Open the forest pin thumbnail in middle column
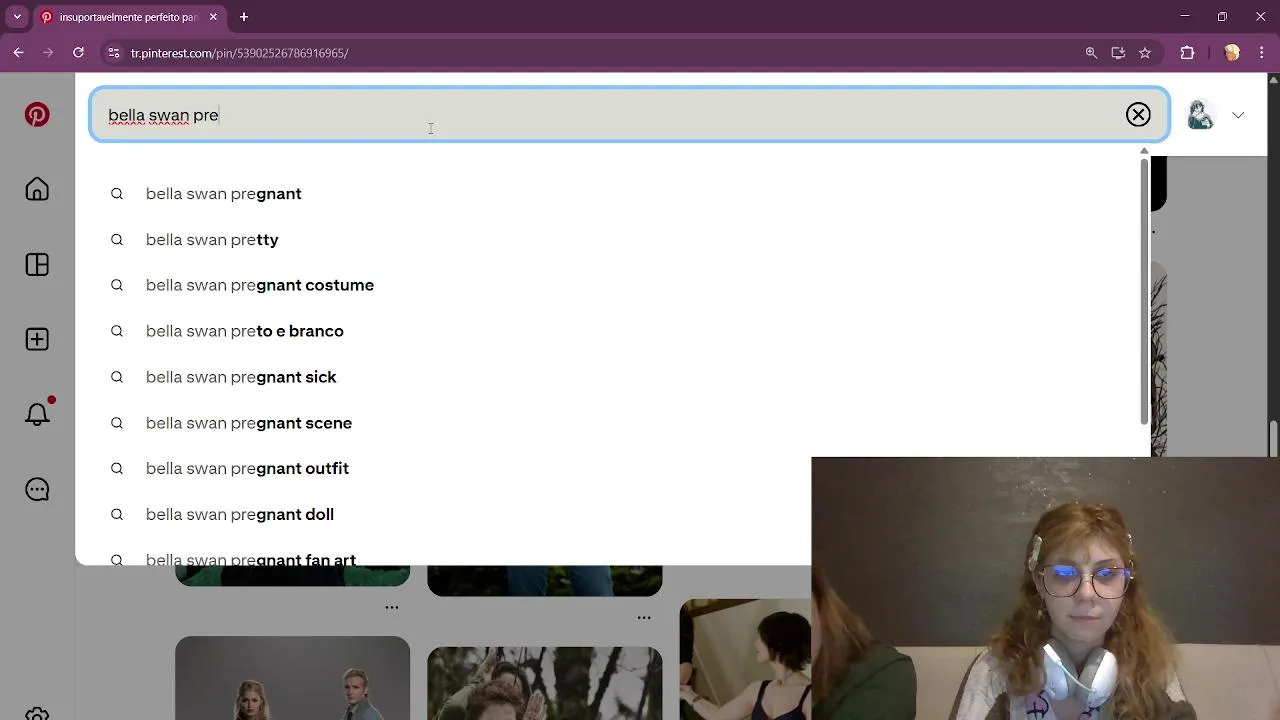This screenshot has height=720, width=1280. (544, 683)
